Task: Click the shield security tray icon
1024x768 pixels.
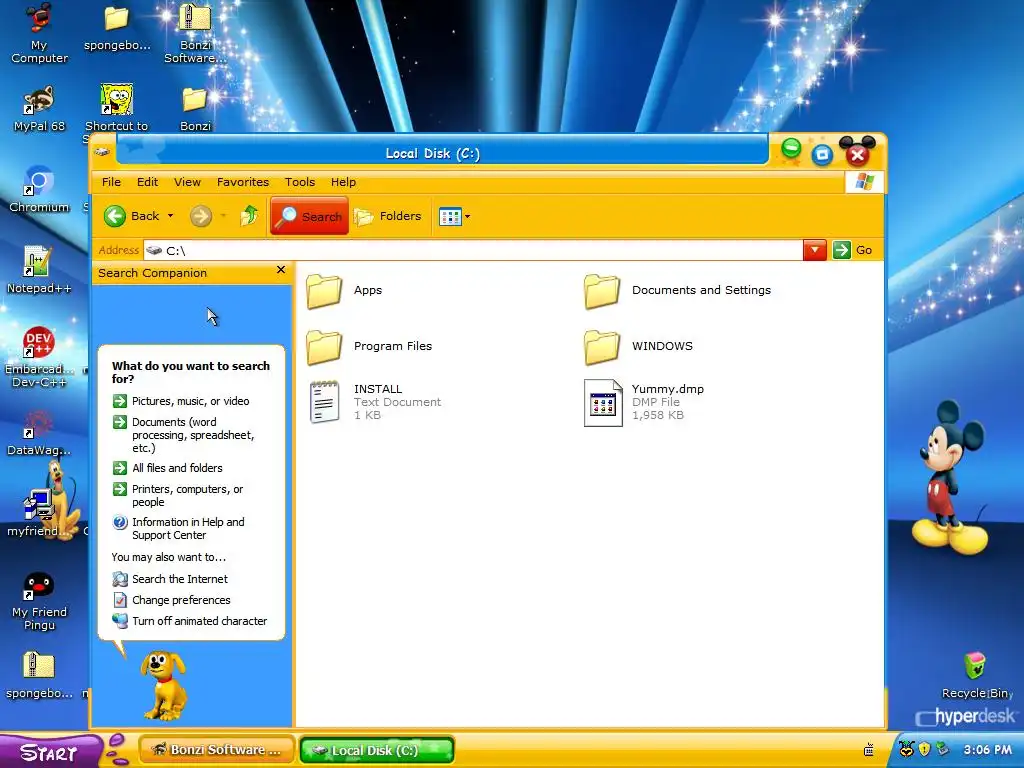Action: (924, 749)
